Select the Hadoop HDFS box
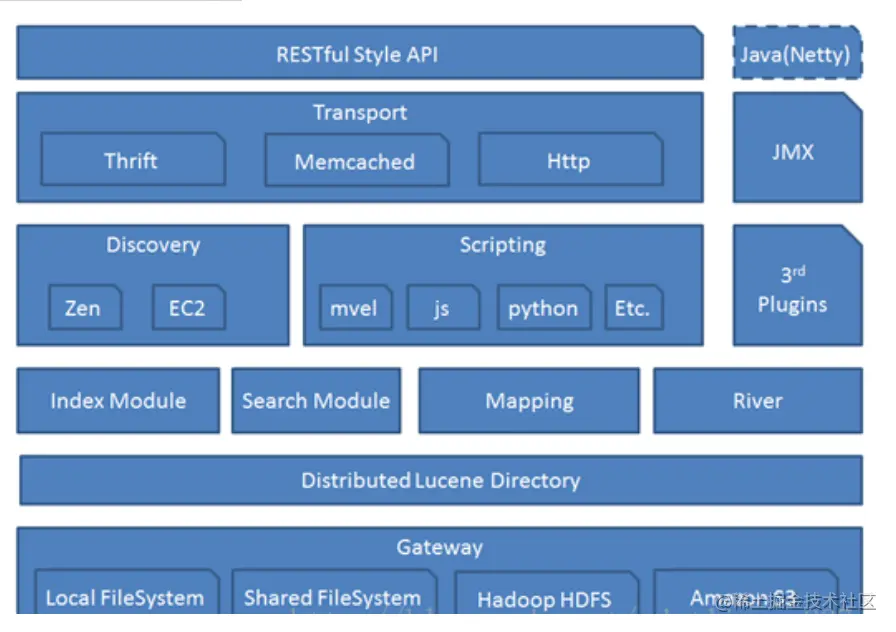 (x=546, y=593)
